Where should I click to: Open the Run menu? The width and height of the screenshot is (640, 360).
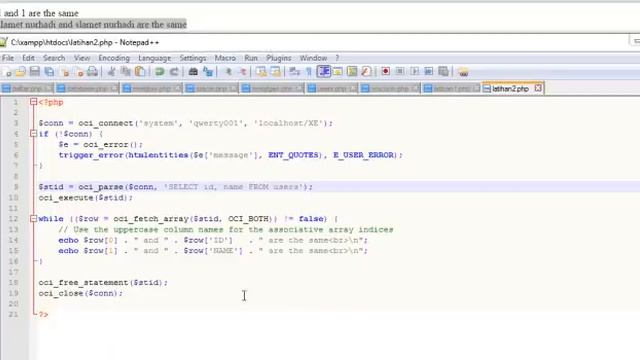click(251, 58)
